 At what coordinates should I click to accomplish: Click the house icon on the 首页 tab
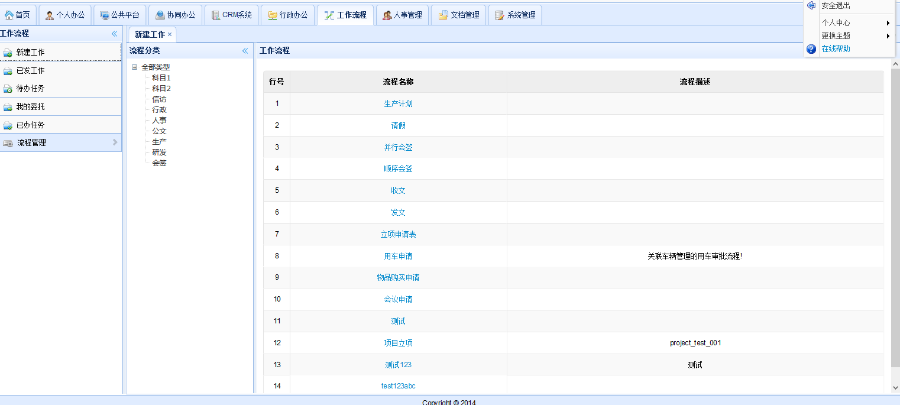(x=9, y=15)
